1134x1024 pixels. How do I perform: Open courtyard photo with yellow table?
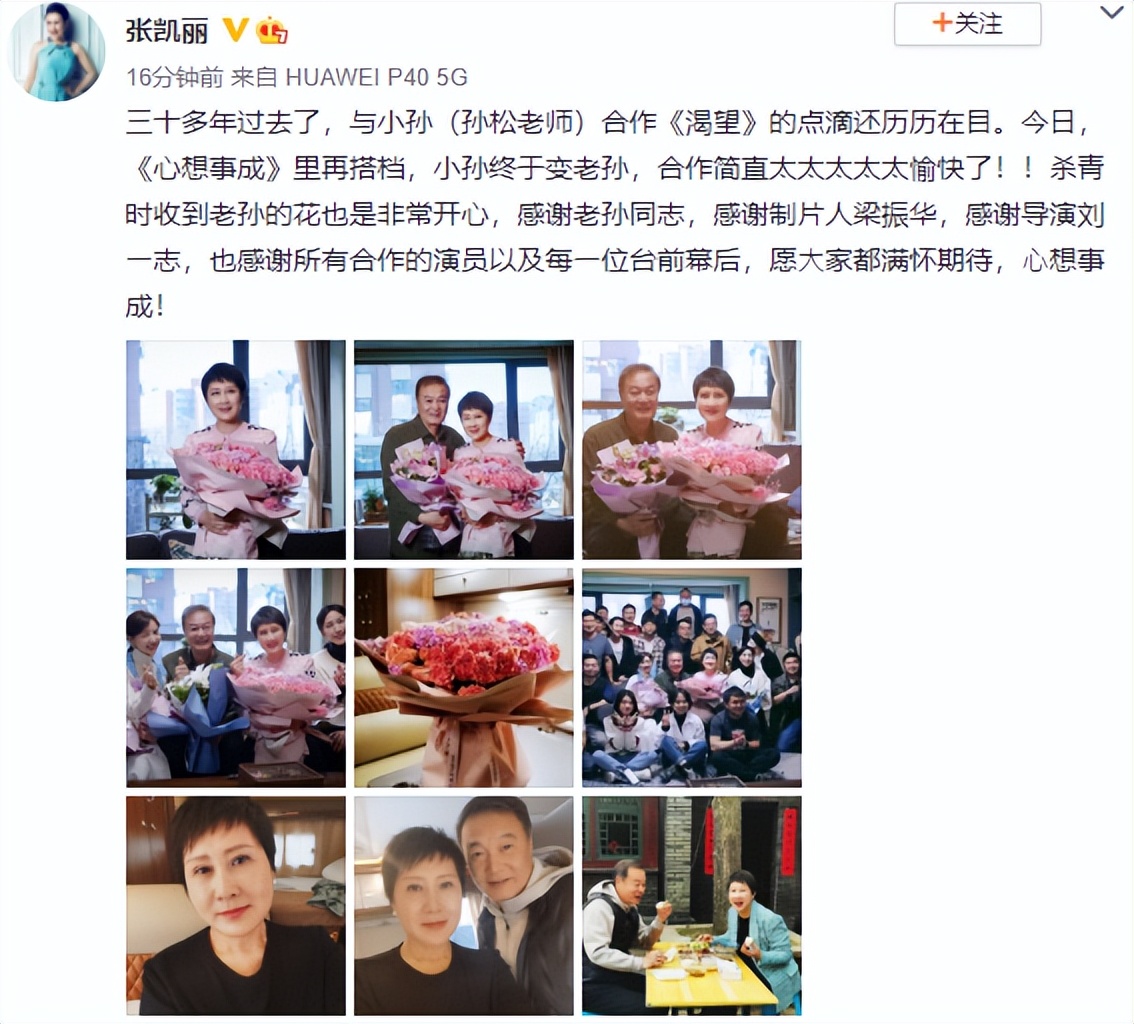692,906
